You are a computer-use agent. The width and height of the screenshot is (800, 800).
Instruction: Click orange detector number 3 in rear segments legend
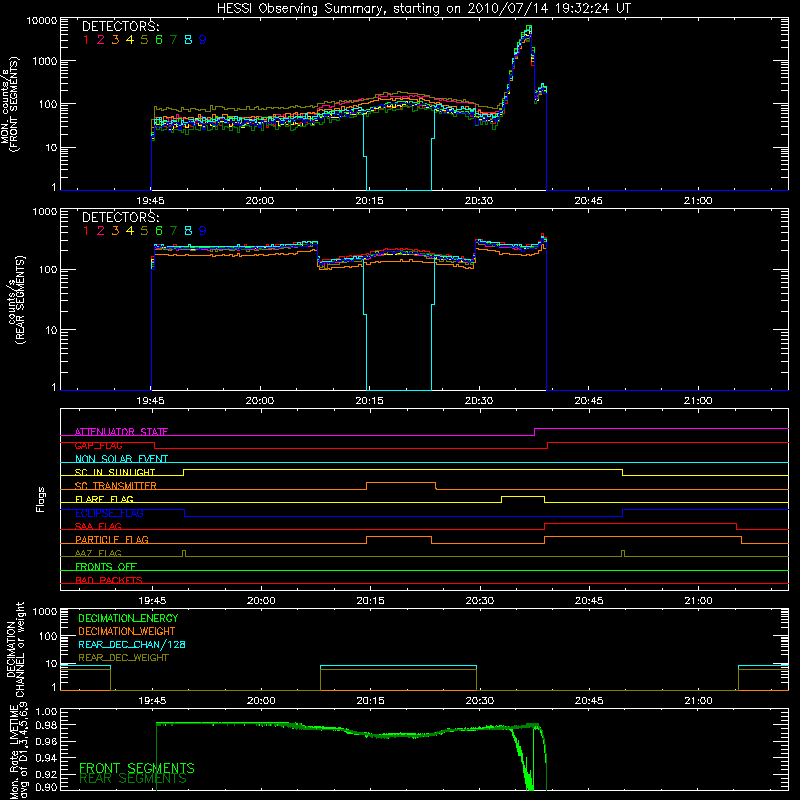coord(115,231)
